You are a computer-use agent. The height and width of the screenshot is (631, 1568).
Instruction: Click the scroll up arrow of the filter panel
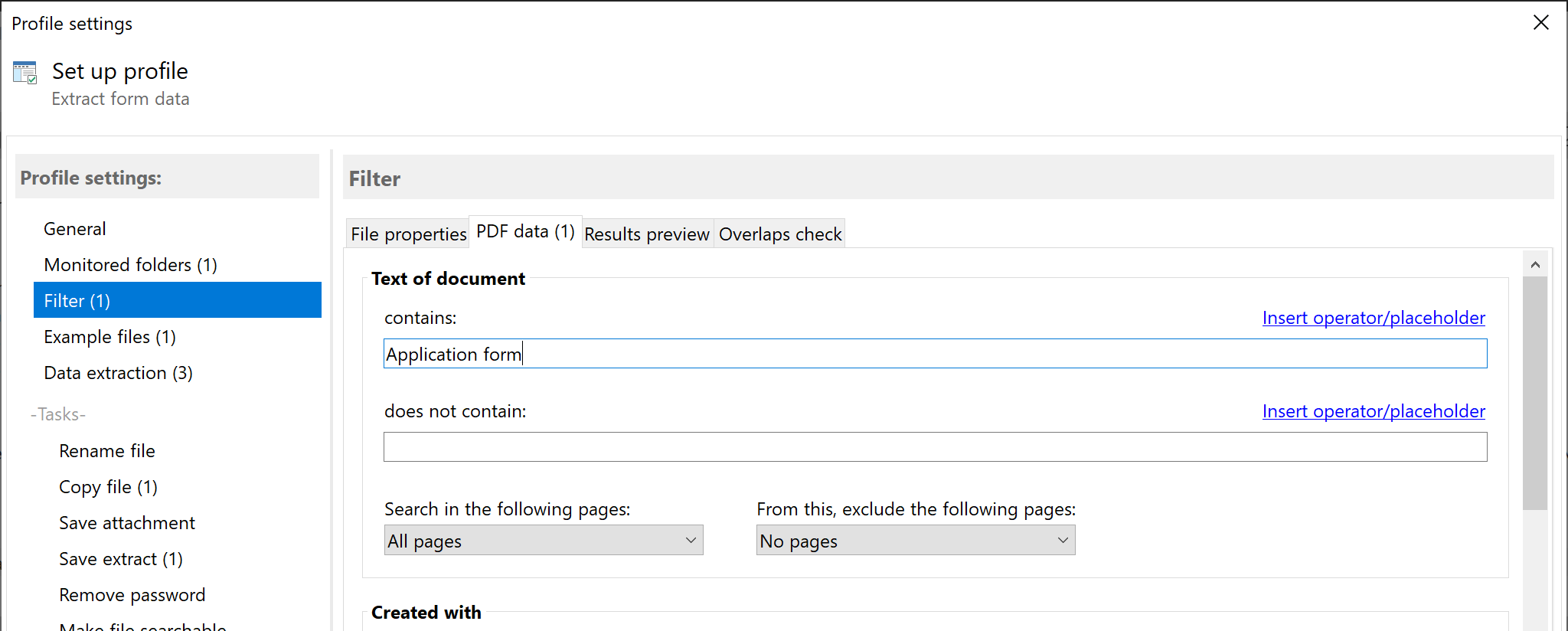(1535, 264)
